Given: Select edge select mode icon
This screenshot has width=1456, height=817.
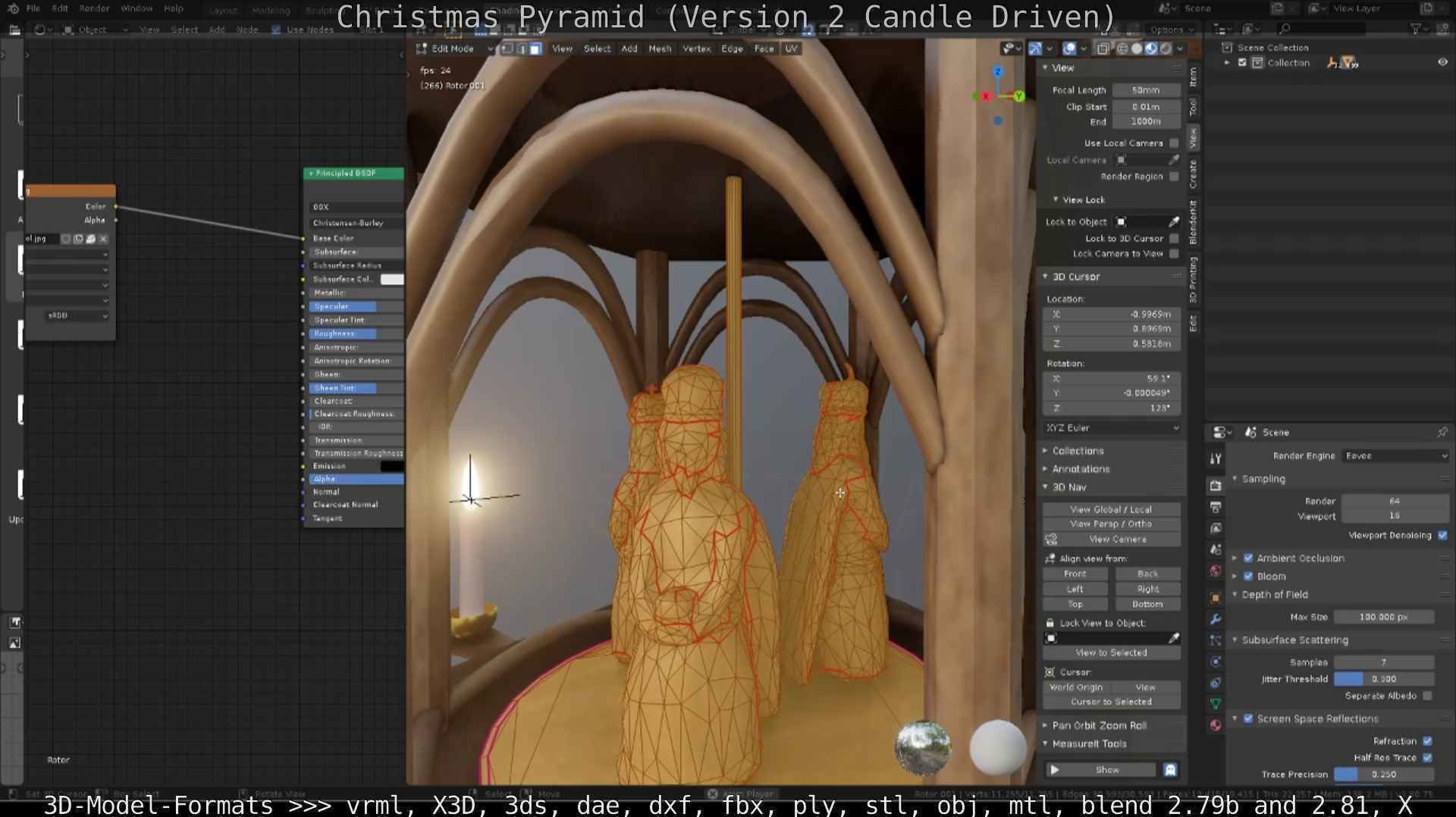Looking at the screenshot, I should tap(521, 49).
